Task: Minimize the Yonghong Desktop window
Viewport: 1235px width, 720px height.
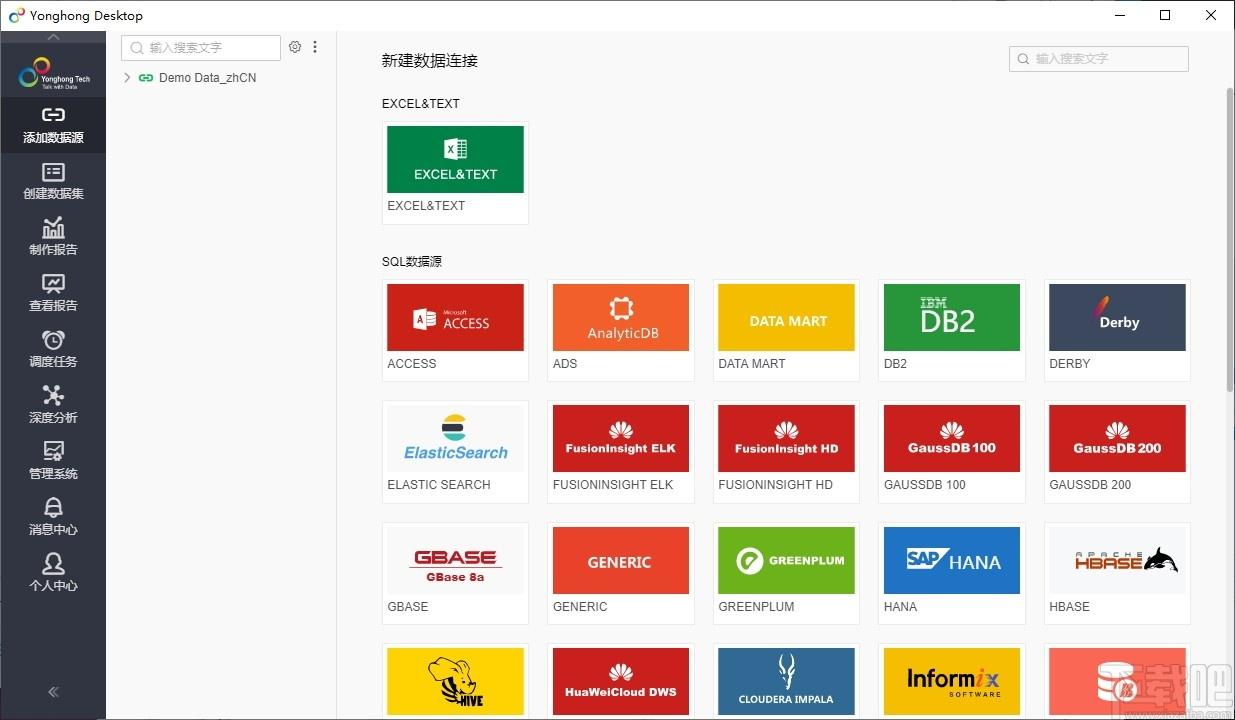Action: (1119, 15)
